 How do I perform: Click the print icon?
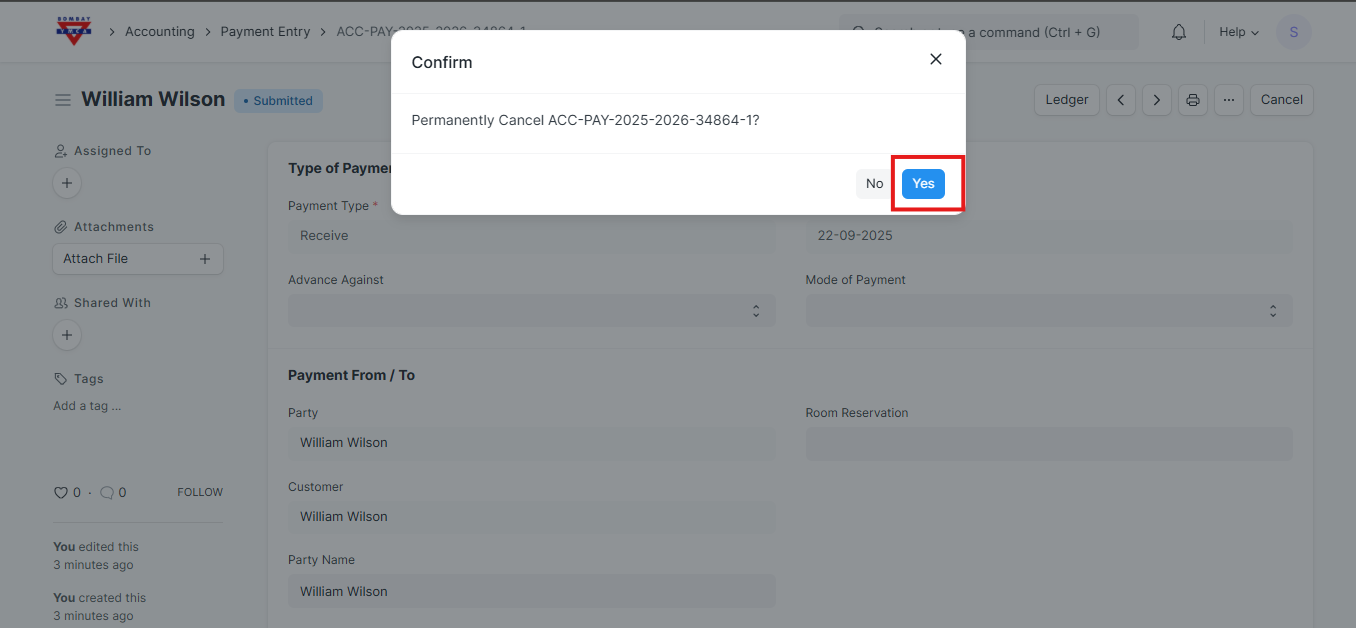pyautogui.click(x=1193, y=100)
